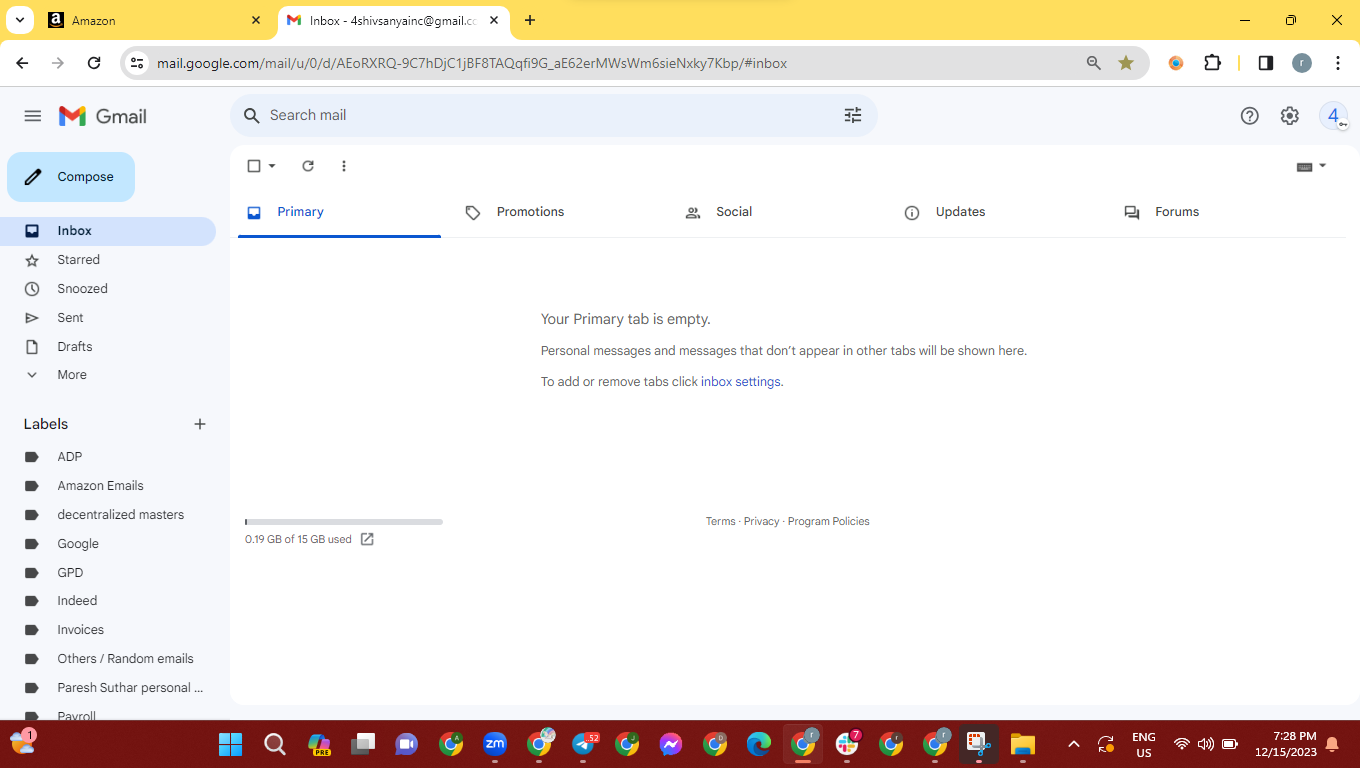Click the Compose button

pyautogui.click(x=71, y=177)
